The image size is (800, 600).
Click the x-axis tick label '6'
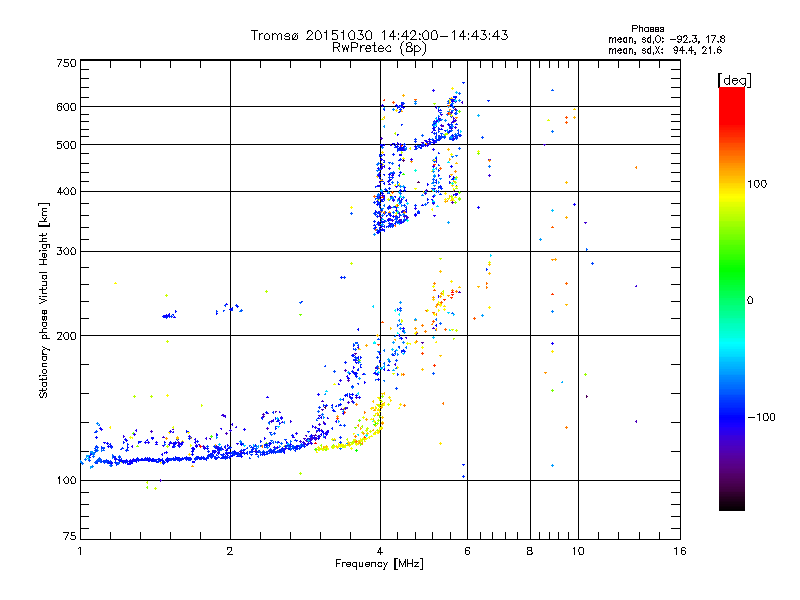467,551
